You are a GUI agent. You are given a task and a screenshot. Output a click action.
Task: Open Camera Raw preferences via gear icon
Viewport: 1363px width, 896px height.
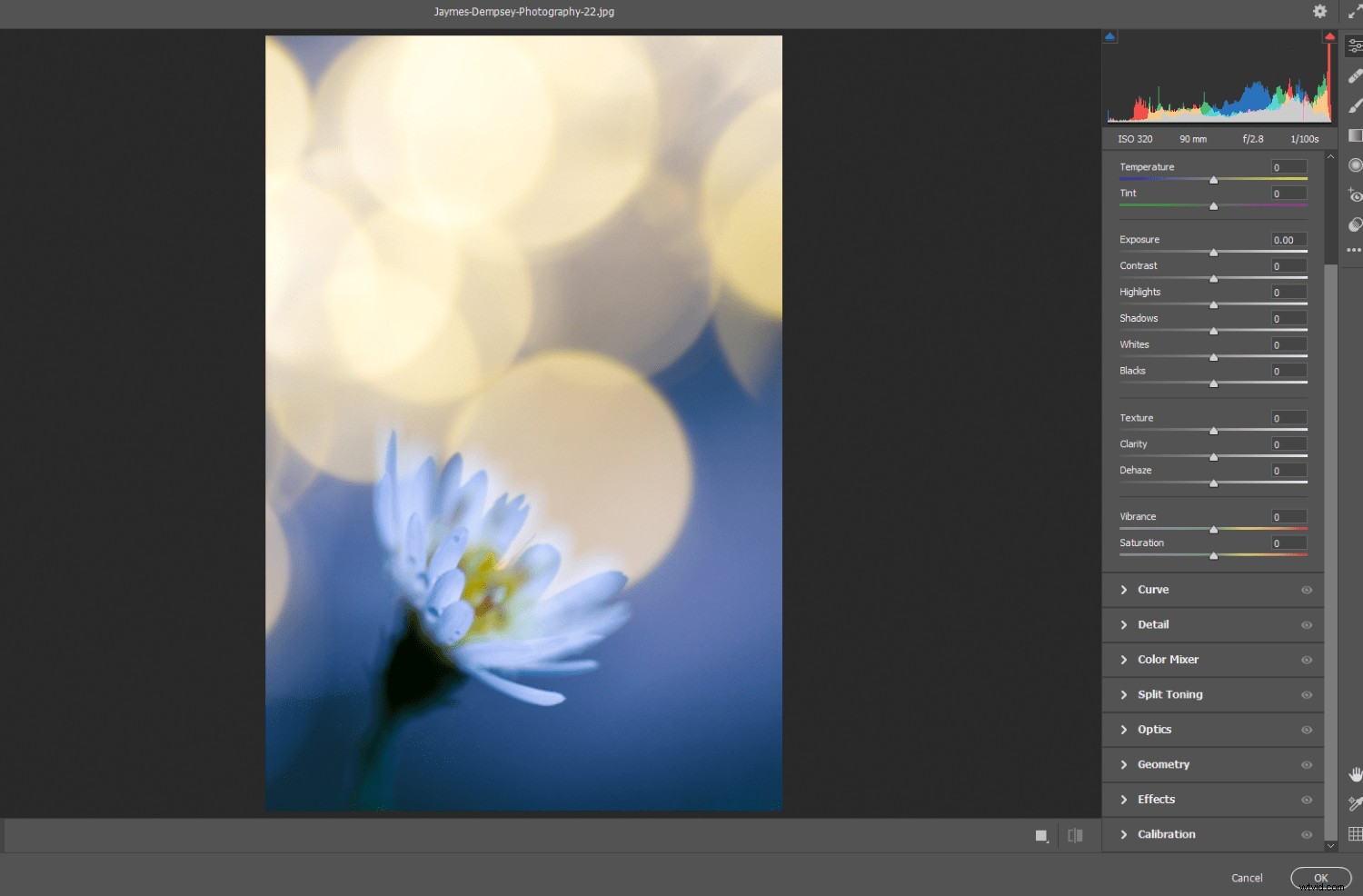point(1319,12)
